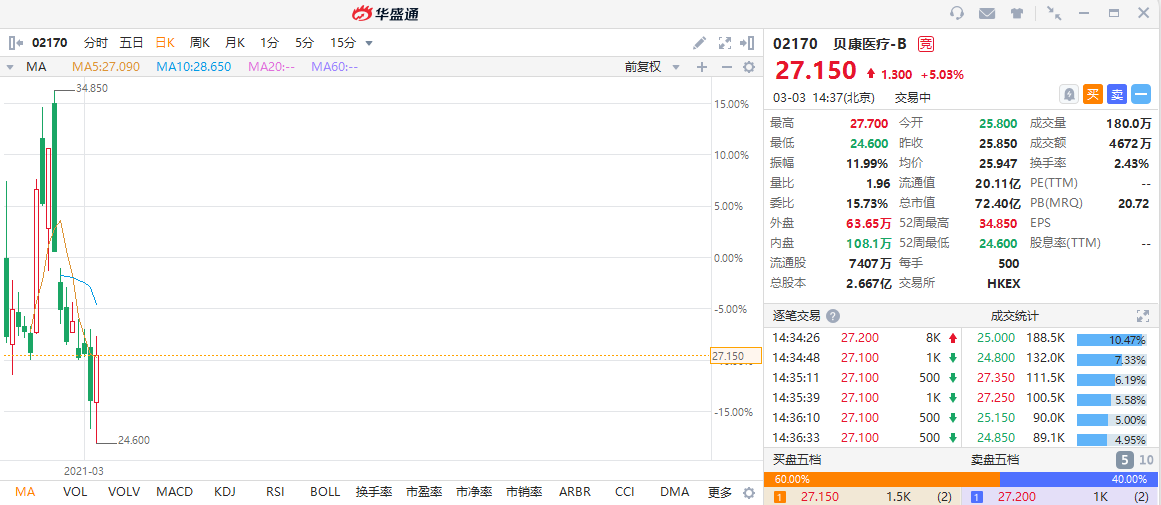Select MACD indicator

point(175,492)
